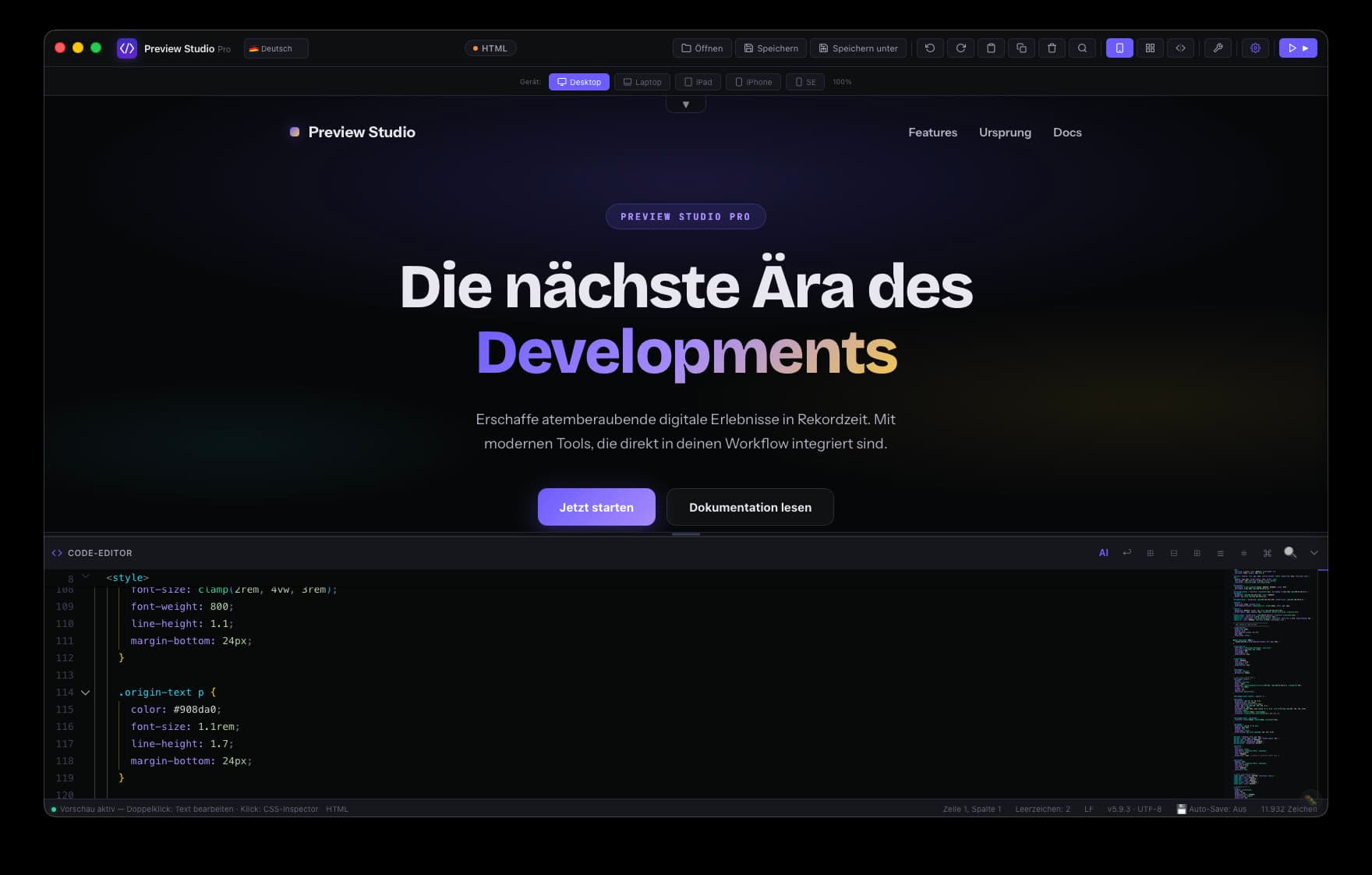Image resolution: width=1372 pixels, height=875 pixels.
Task: Click the Preview Studio app logo icon
Action: pyautogui.click(x=127, y=48)
